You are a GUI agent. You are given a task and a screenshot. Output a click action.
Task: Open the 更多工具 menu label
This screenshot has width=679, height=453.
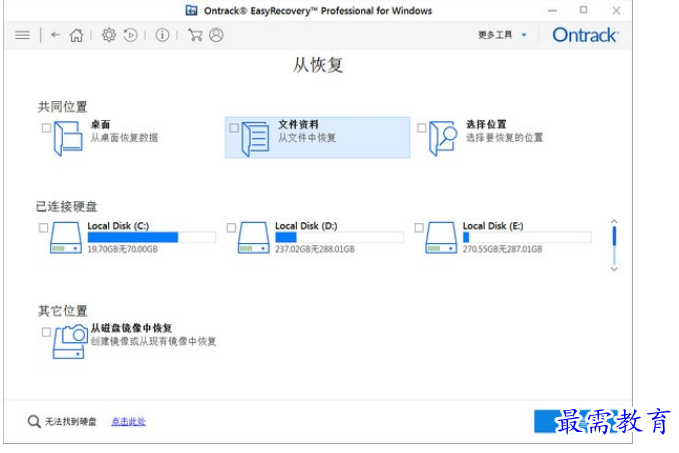tap(495, 35)
